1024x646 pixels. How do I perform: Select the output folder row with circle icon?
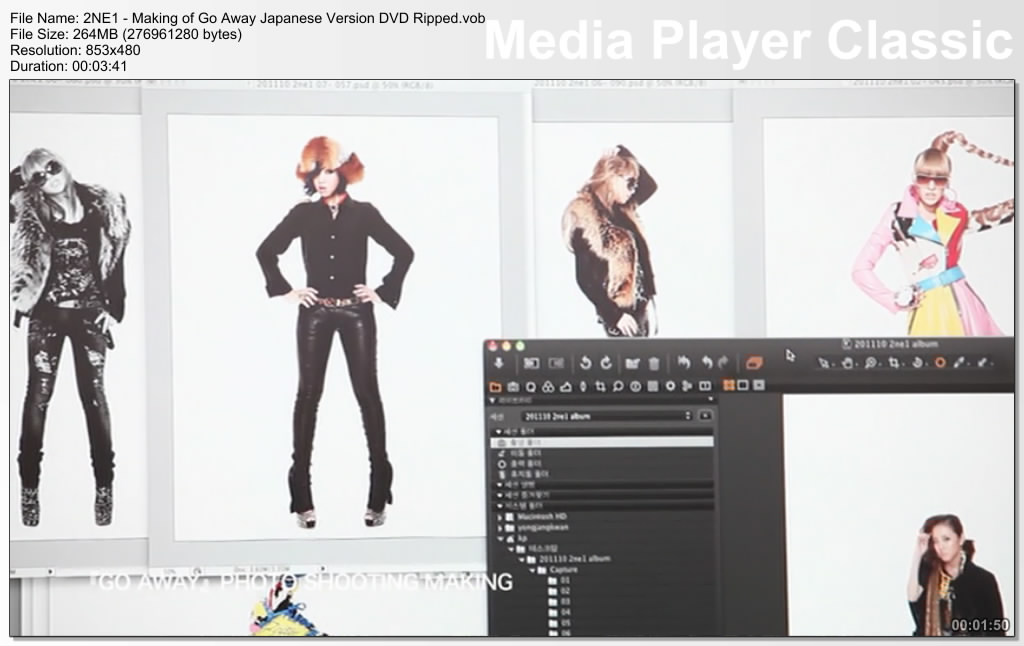pyautogui.click(x=521, y=464)
